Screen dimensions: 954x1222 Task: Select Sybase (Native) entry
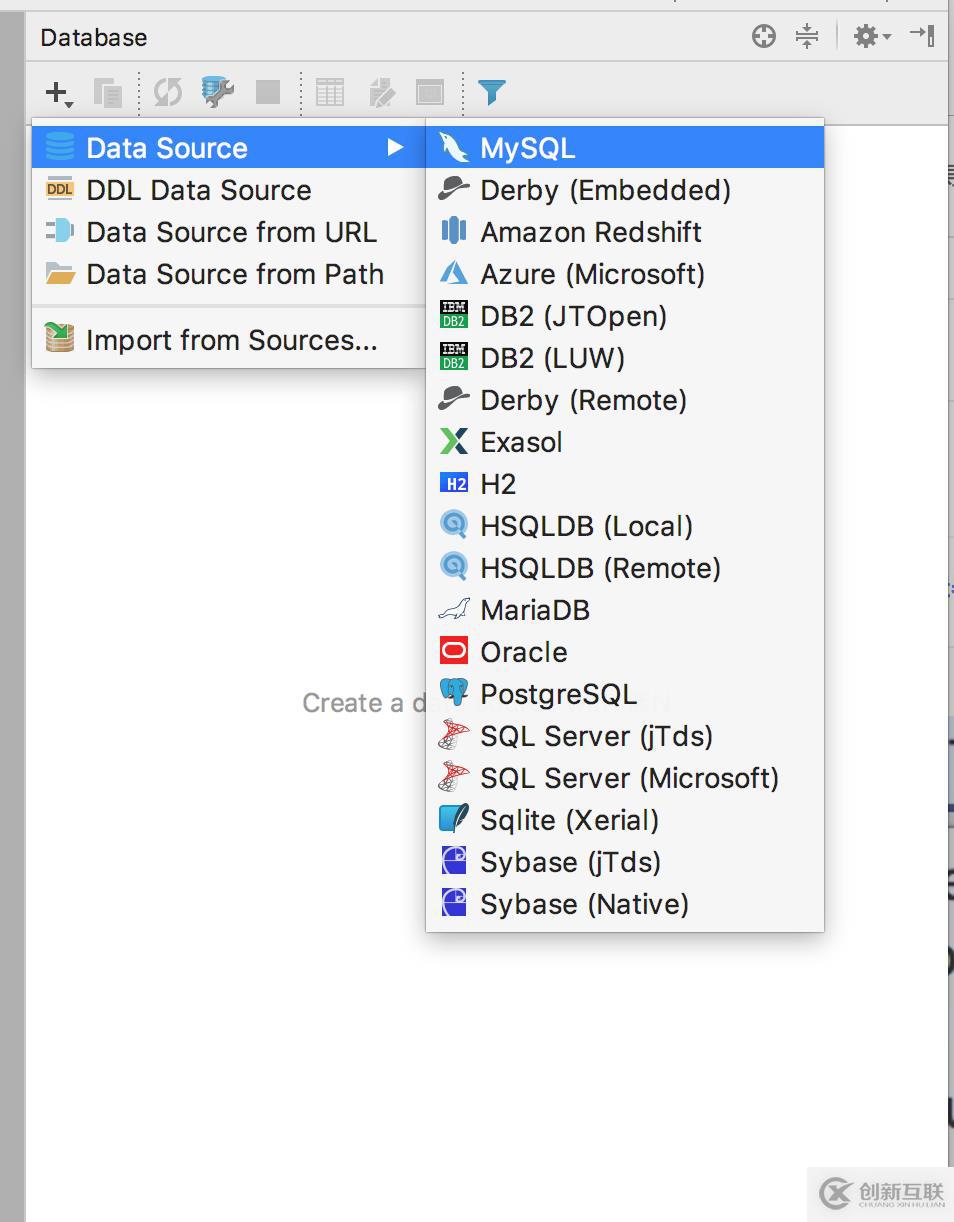(625, 904)
